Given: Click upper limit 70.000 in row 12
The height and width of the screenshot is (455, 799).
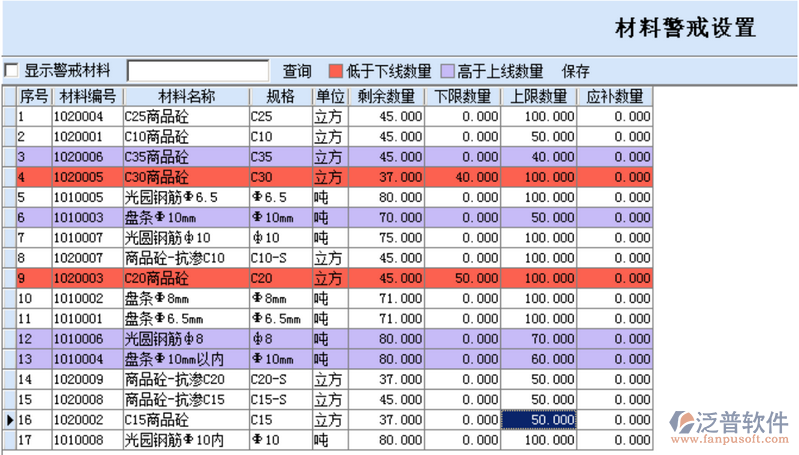Looking at the screenshot, I should click(539, 339).
